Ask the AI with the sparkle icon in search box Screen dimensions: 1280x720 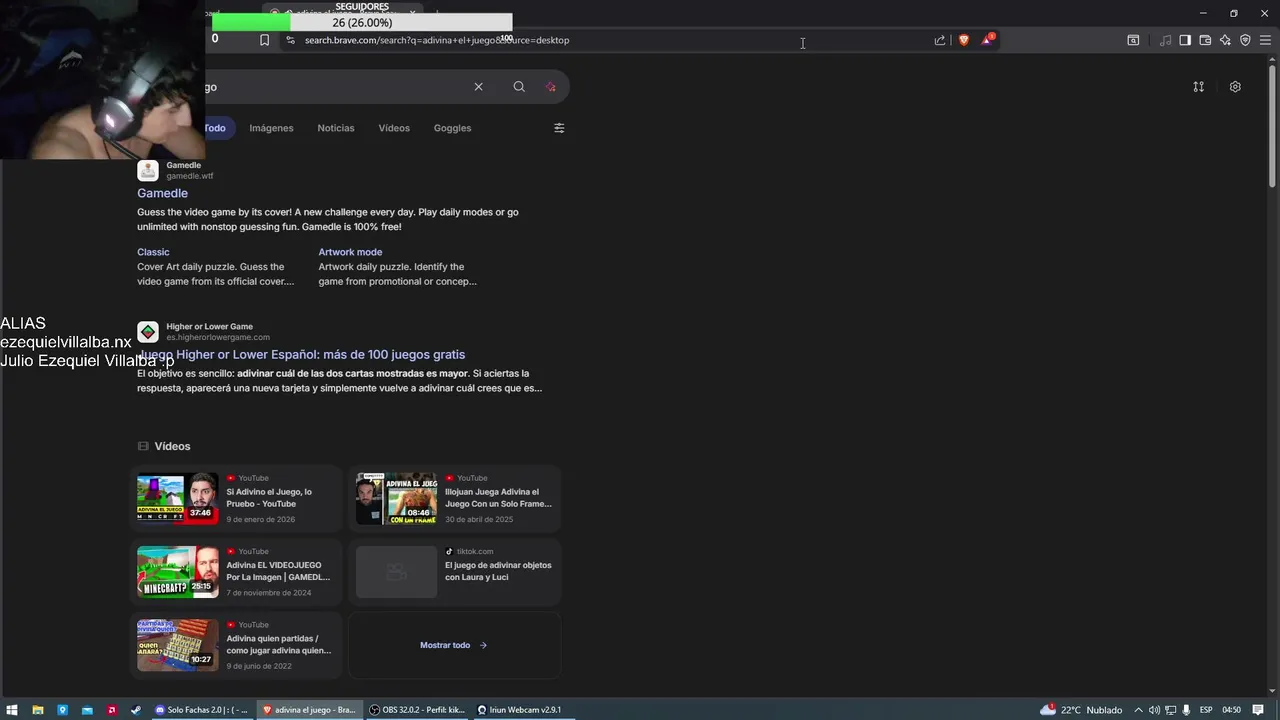(550, 87)
